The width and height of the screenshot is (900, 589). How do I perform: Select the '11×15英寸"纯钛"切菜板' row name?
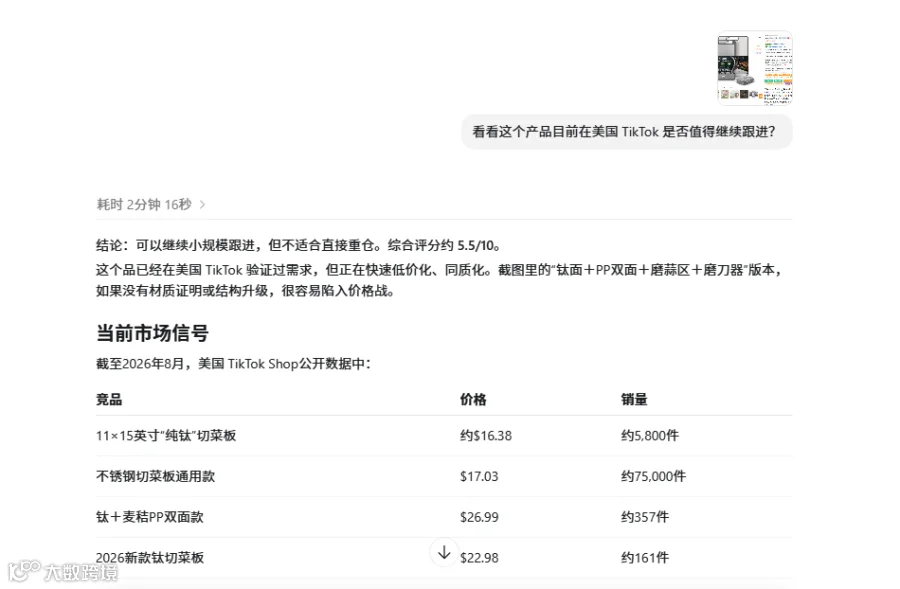166,435
